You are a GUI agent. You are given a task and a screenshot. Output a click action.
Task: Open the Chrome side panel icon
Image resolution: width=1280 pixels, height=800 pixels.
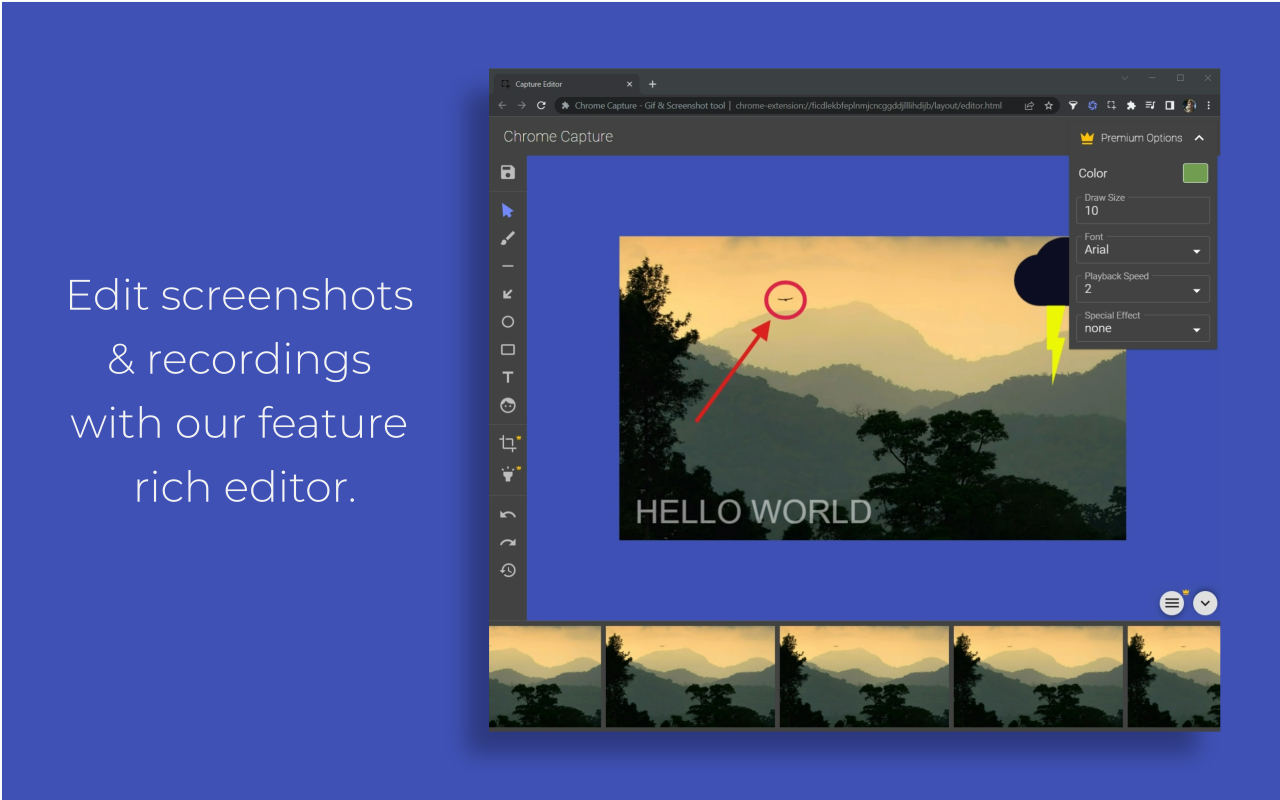pyautogui.click(x=1170, y=105)
